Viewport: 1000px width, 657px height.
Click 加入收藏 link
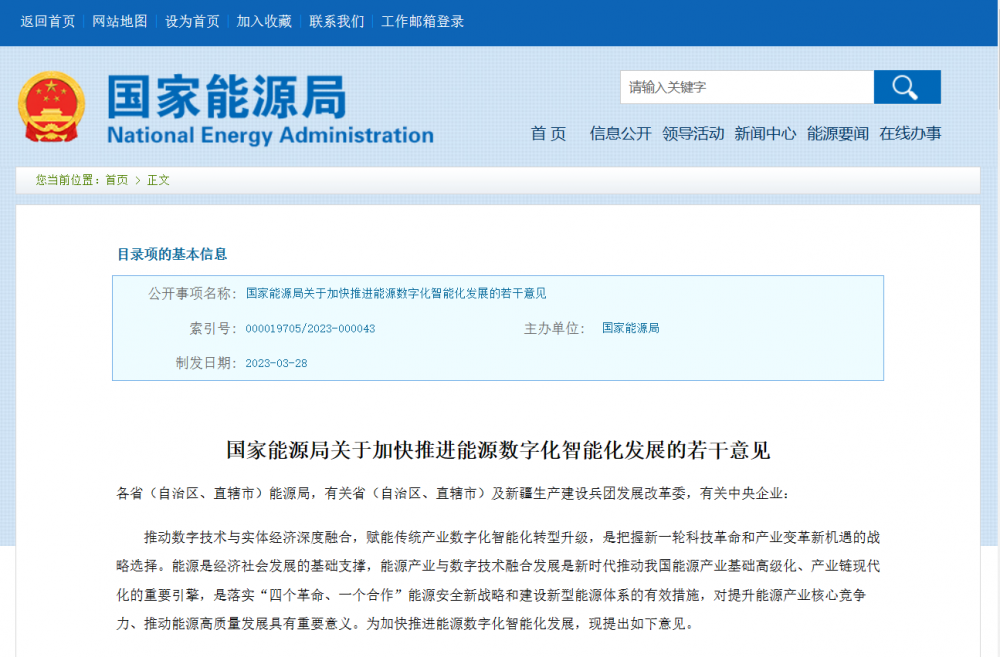[264, 21]
